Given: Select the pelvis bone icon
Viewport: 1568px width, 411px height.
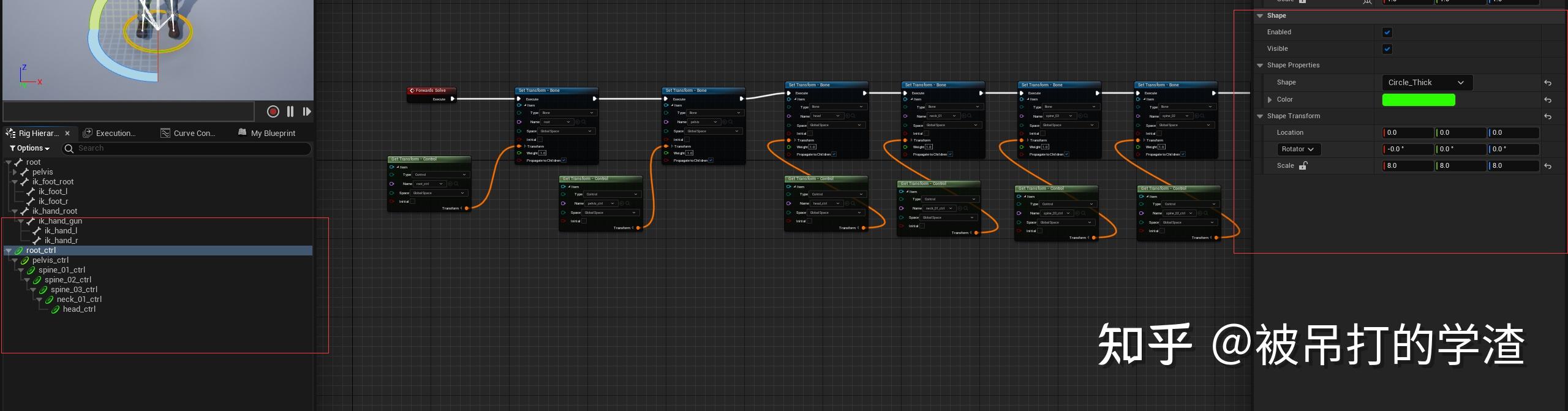Looking at the screenshot, I should click(24, 172).
